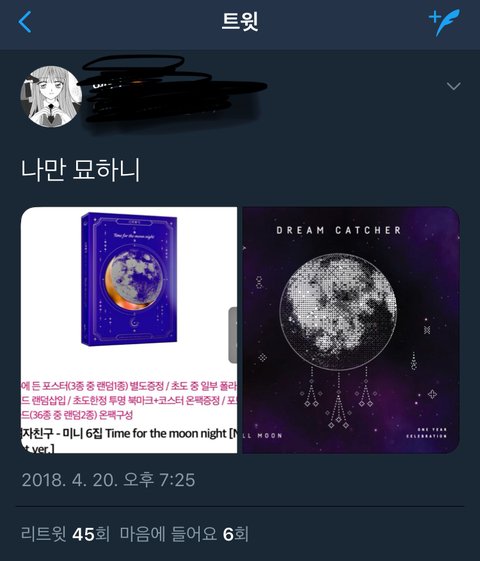Tap the pink poster description text

coord(129,400)
